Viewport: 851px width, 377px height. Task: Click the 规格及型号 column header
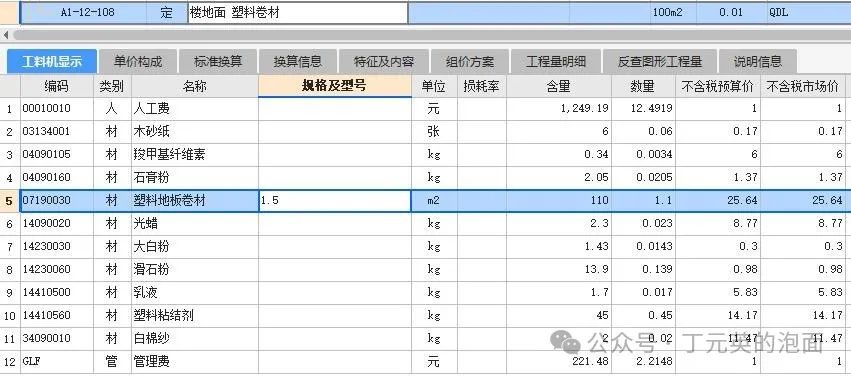[x=335, y=86]
